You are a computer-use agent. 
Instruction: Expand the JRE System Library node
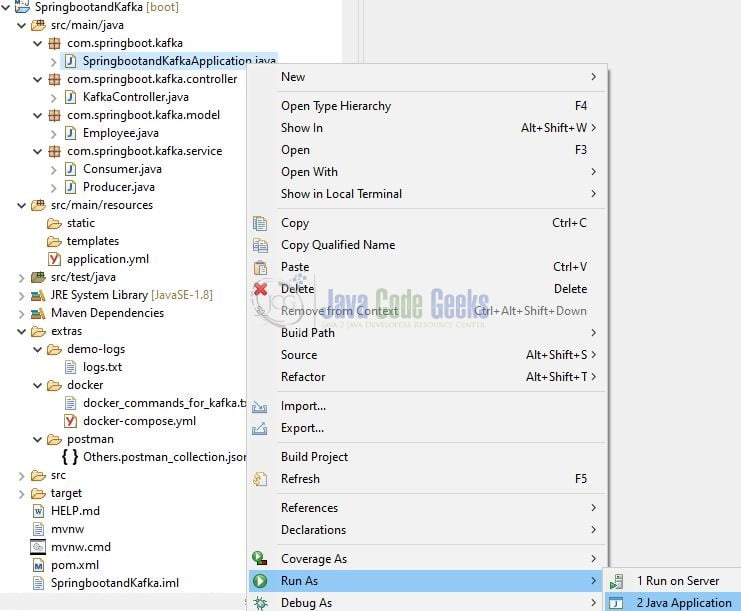[21, 296]
